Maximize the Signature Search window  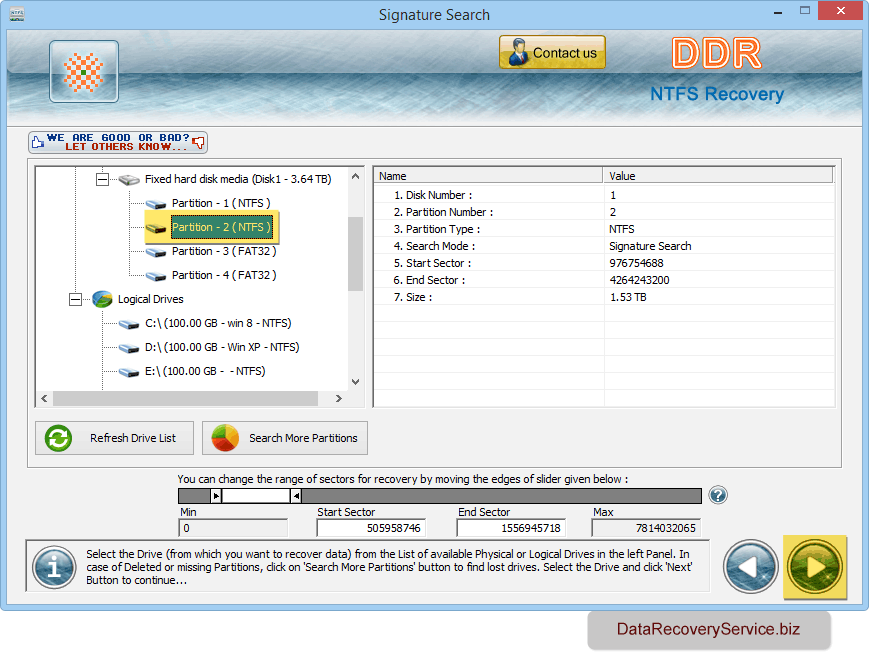(805, 11)
